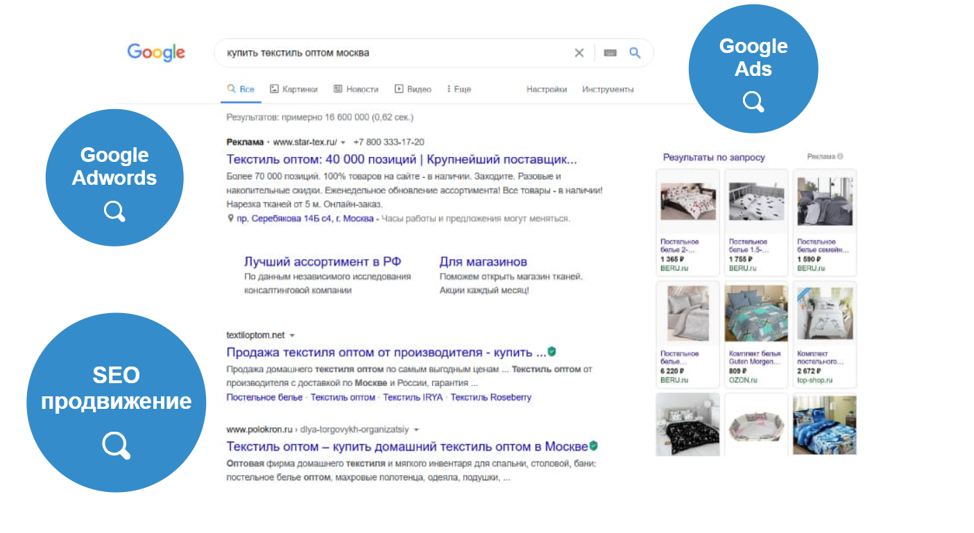
Task: Click the textiloptom.net site URL
Action: [255, 335]
